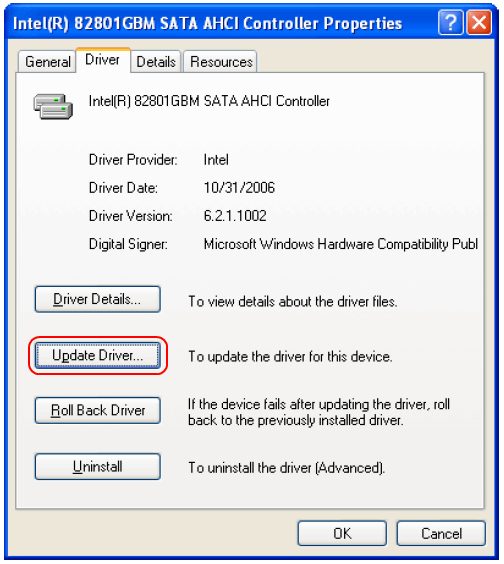Click the controller name beside the icon
Viewport: 504px width, 564px height.
(209, 101)
